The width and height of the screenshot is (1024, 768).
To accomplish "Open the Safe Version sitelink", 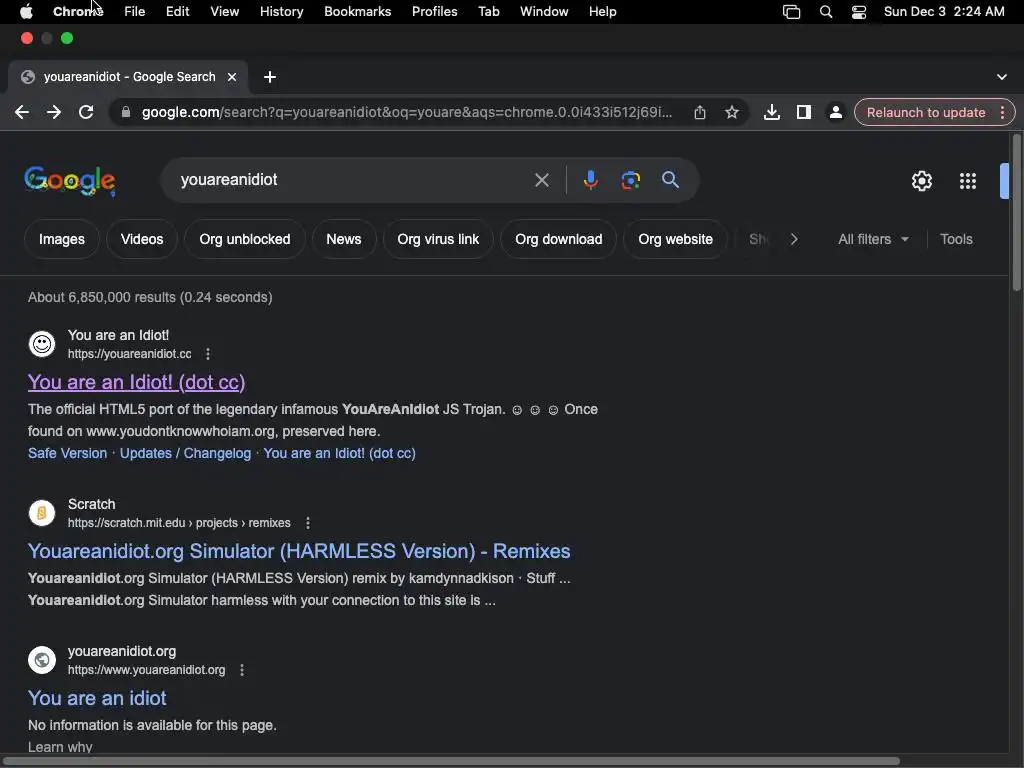I will point(67,453).
